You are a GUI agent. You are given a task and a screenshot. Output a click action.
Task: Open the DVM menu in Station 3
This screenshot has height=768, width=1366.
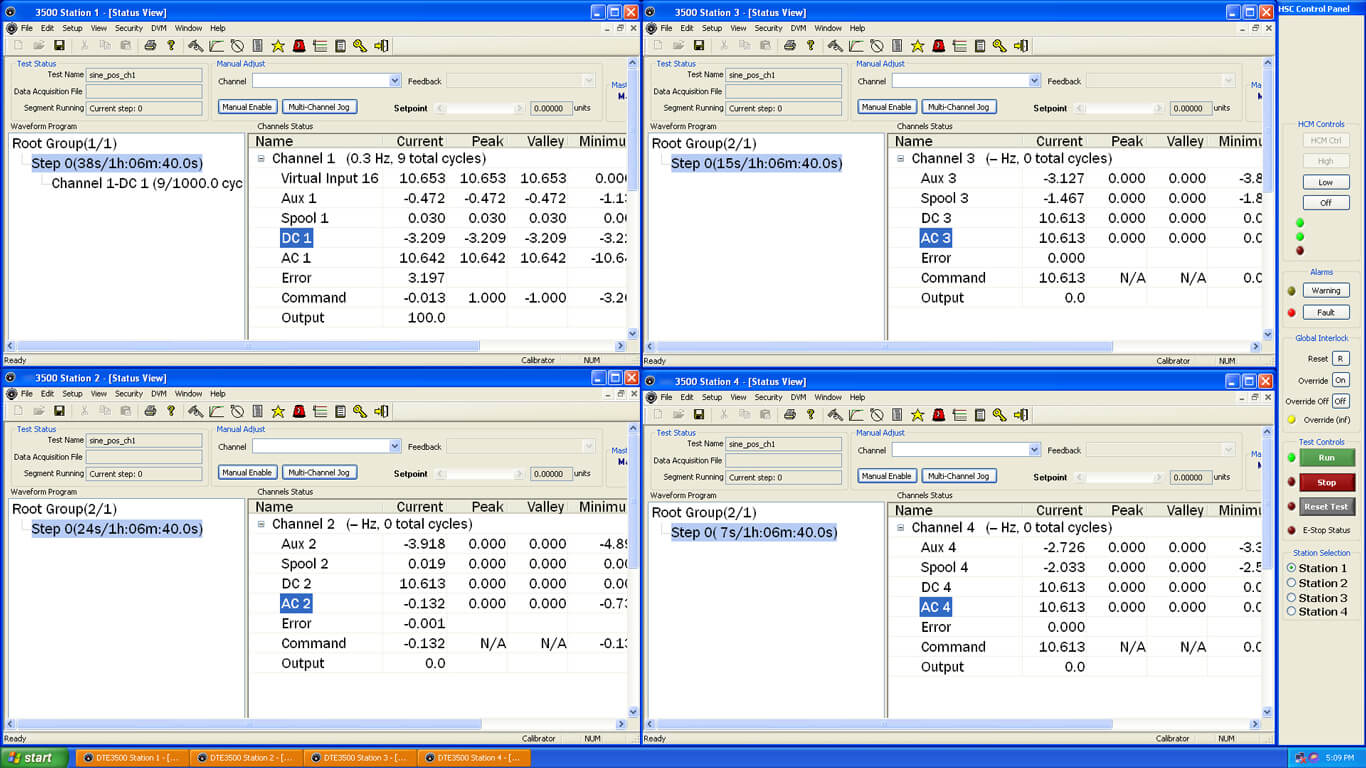click(798, 28)
